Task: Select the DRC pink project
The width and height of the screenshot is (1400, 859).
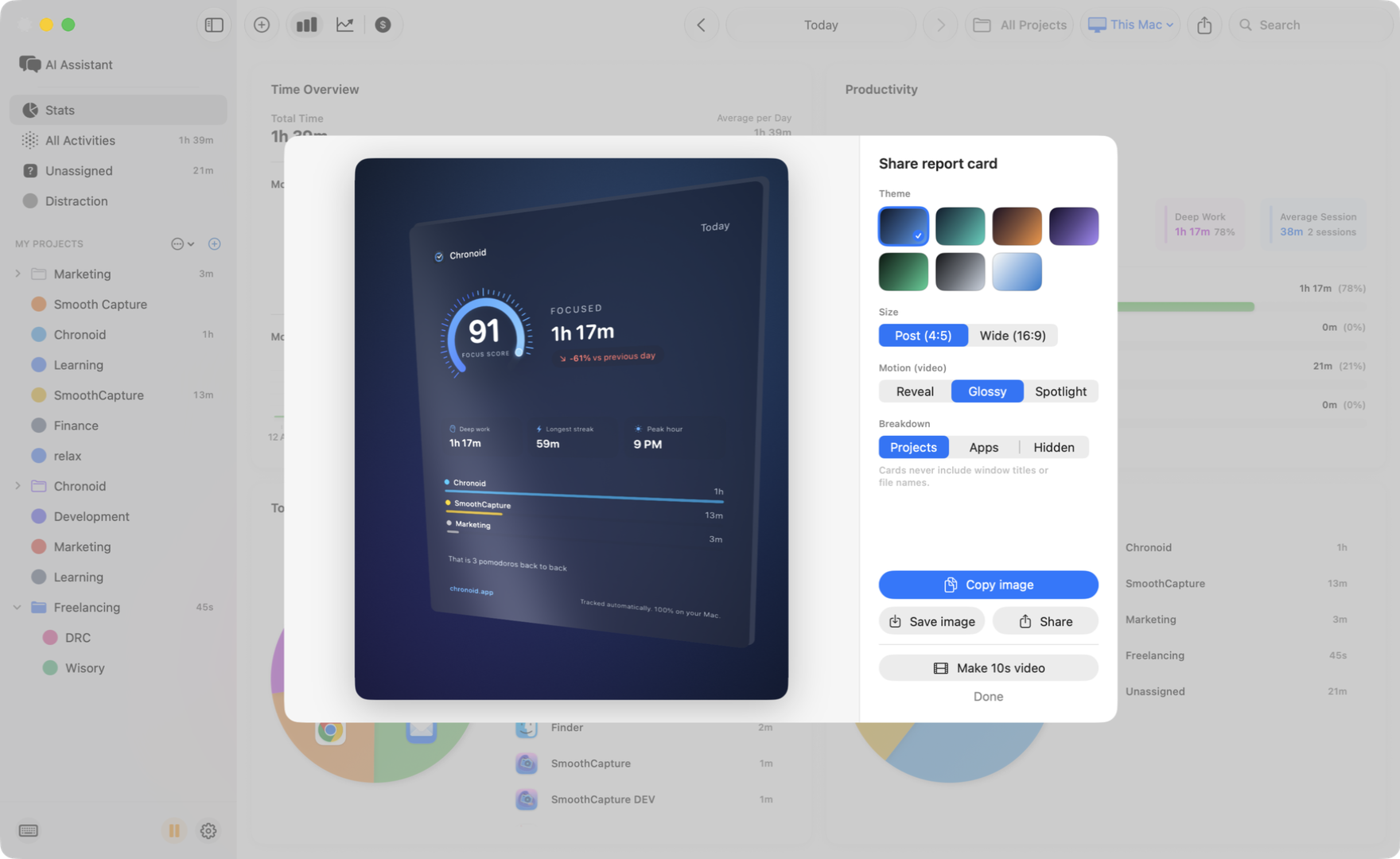Action: pos(118,637)
